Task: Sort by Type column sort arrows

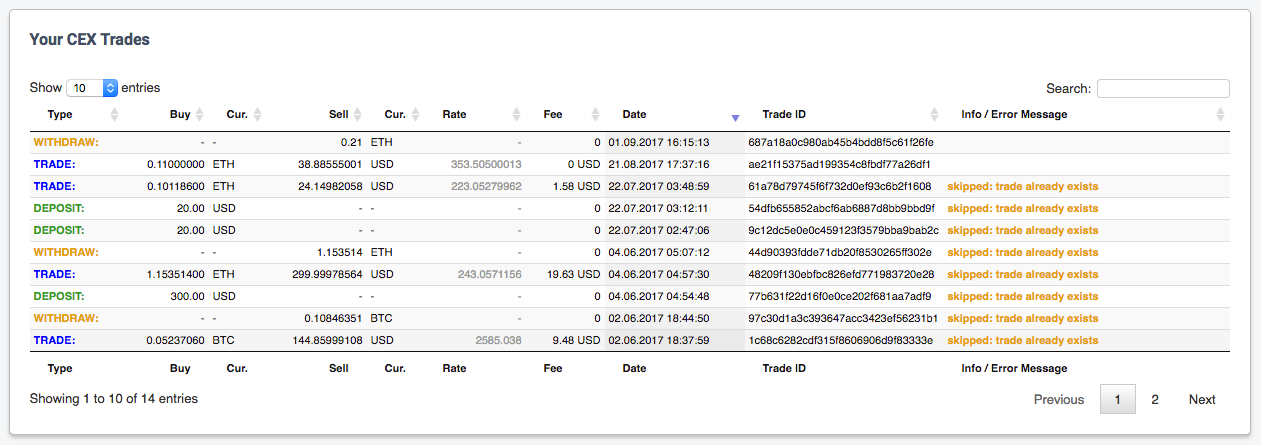Action: pyautogui.click(x=113, y=115)
